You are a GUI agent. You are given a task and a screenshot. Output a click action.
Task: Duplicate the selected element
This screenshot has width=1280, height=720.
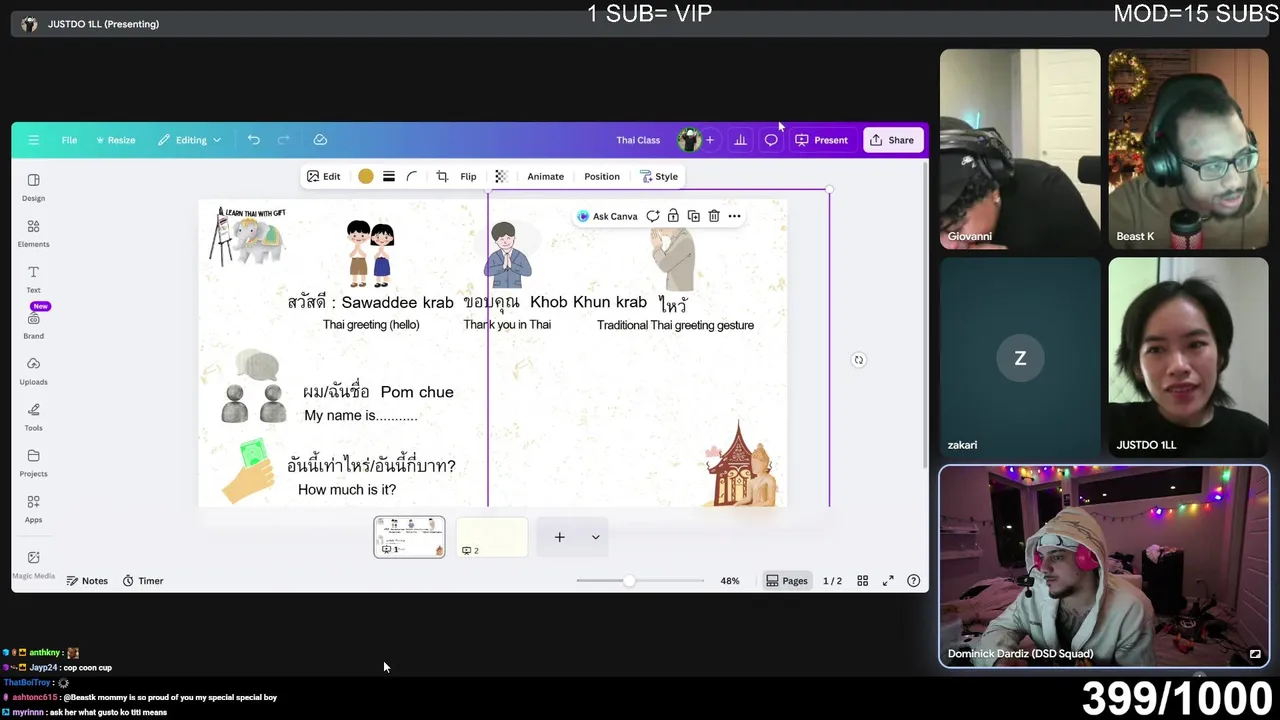pos(693,216)
